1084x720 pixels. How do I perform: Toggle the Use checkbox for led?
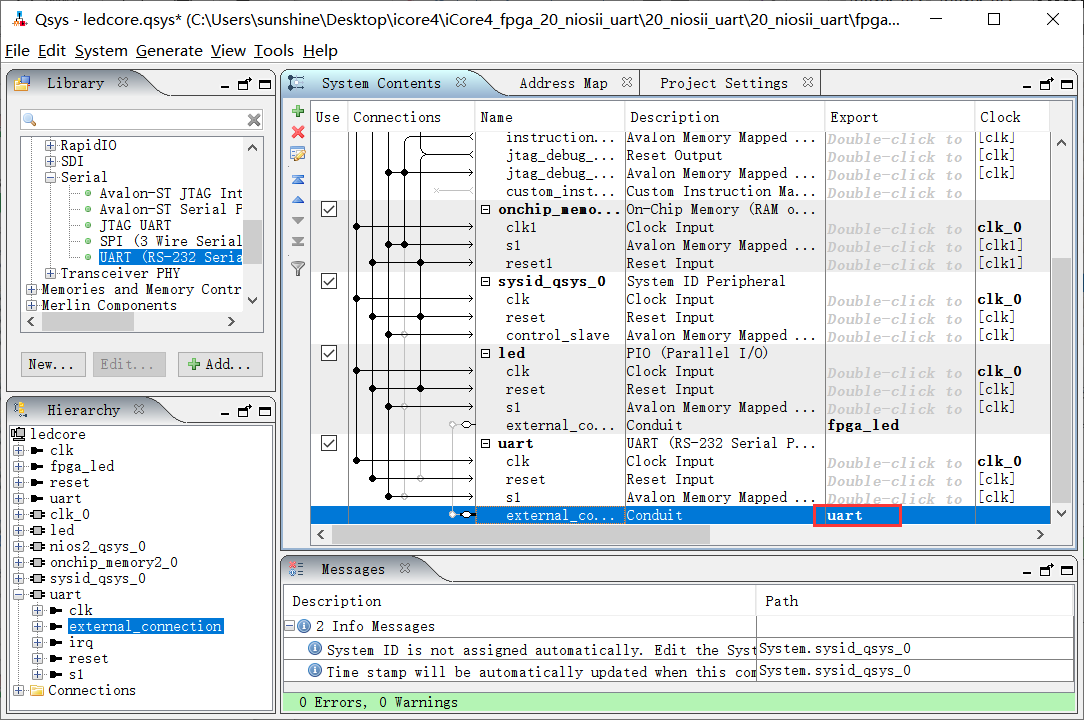[x=329, y=354]
